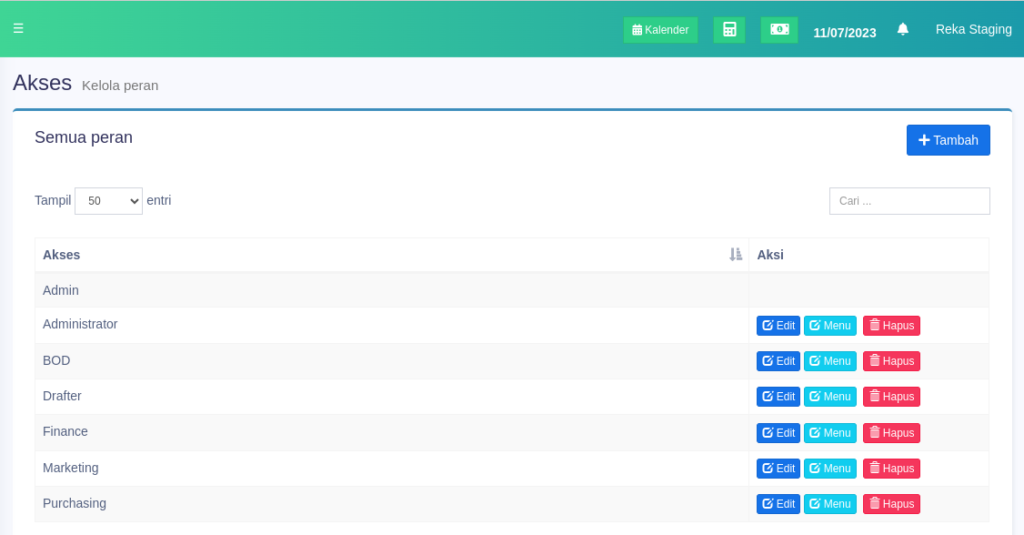1024x535 pixels.
Task: Edit the Administrator role
Action: pyautogui.click(x=778, y=326)
